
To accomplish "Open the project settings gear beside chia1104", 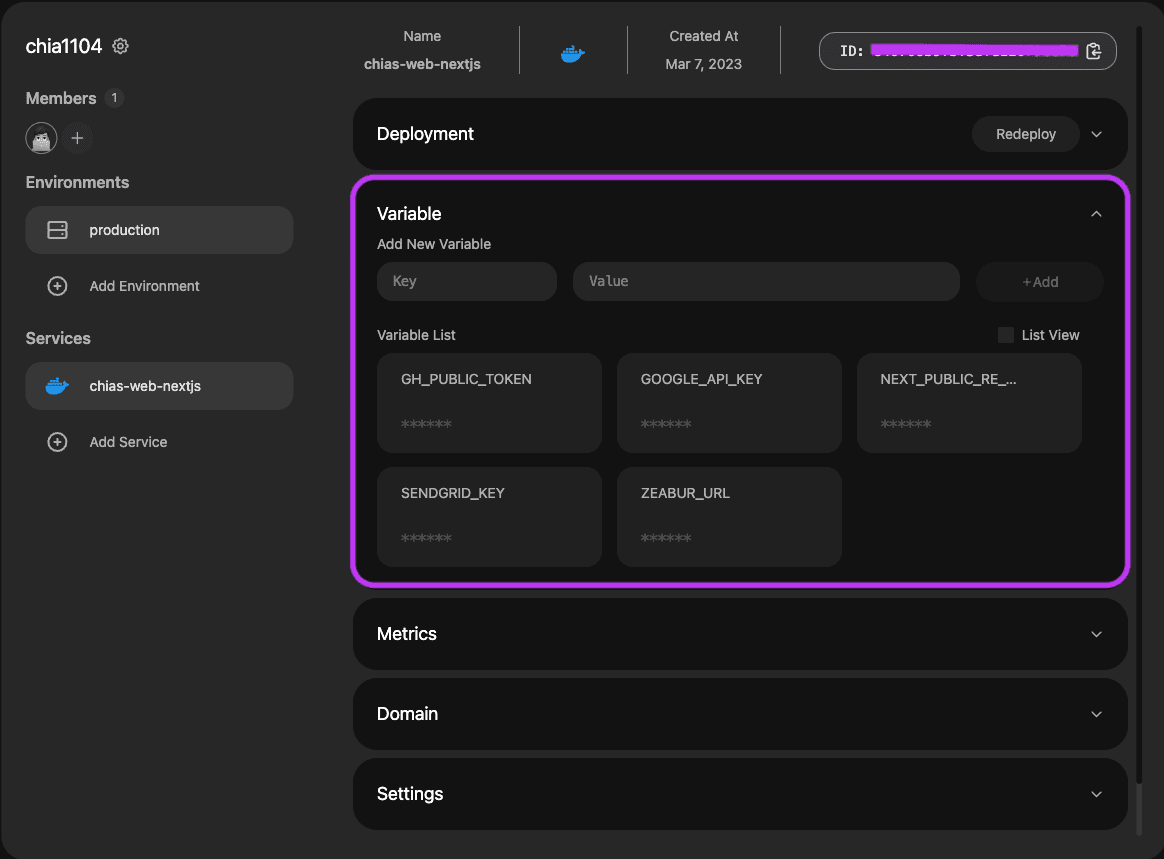I will click(x=120, y=46).
